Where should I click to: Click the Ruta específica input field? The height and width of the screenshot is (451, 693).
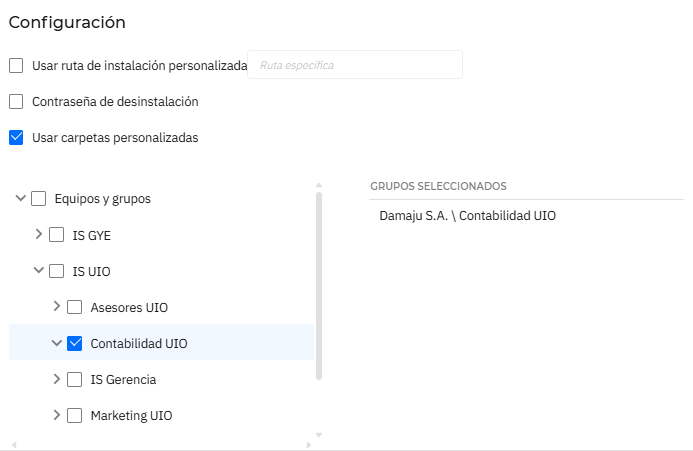click(x=354, y=65)
